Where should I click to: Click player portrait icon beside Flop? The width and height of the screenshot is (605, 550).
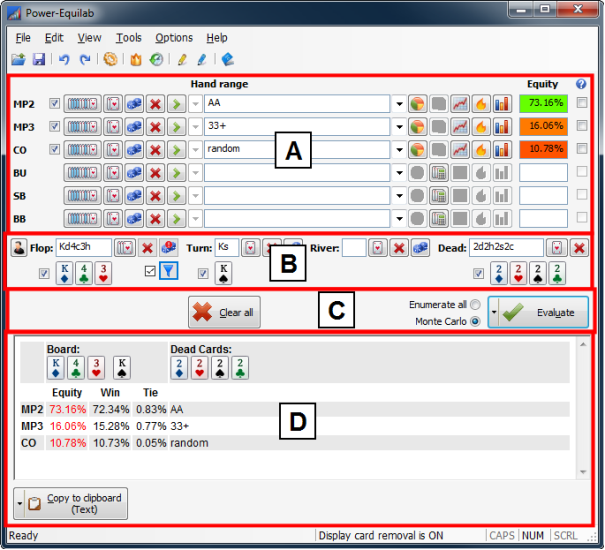pyautogui.click(x=18, y=248)
